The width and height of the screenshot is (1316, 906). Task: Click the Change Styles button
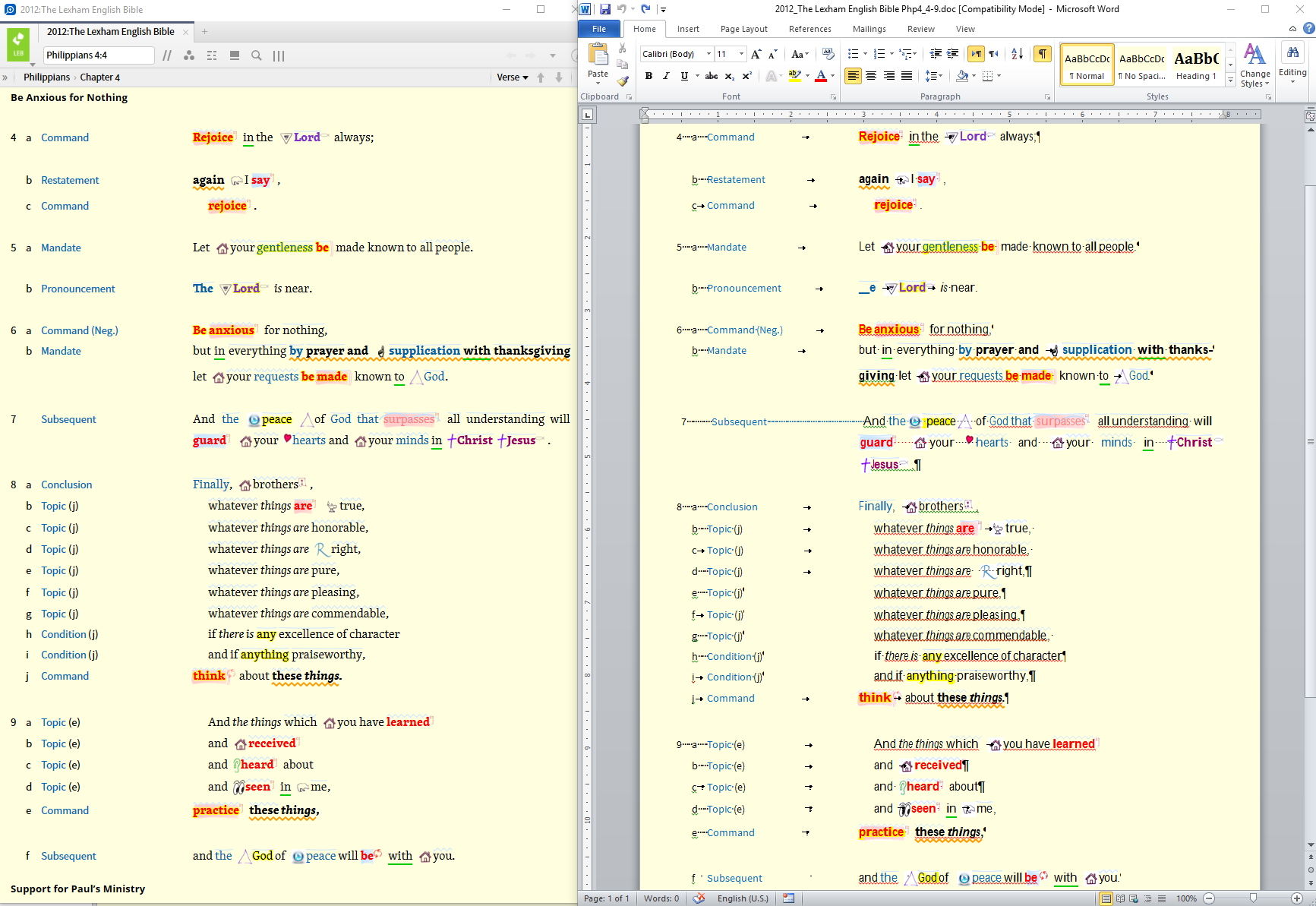point(1254,65)
